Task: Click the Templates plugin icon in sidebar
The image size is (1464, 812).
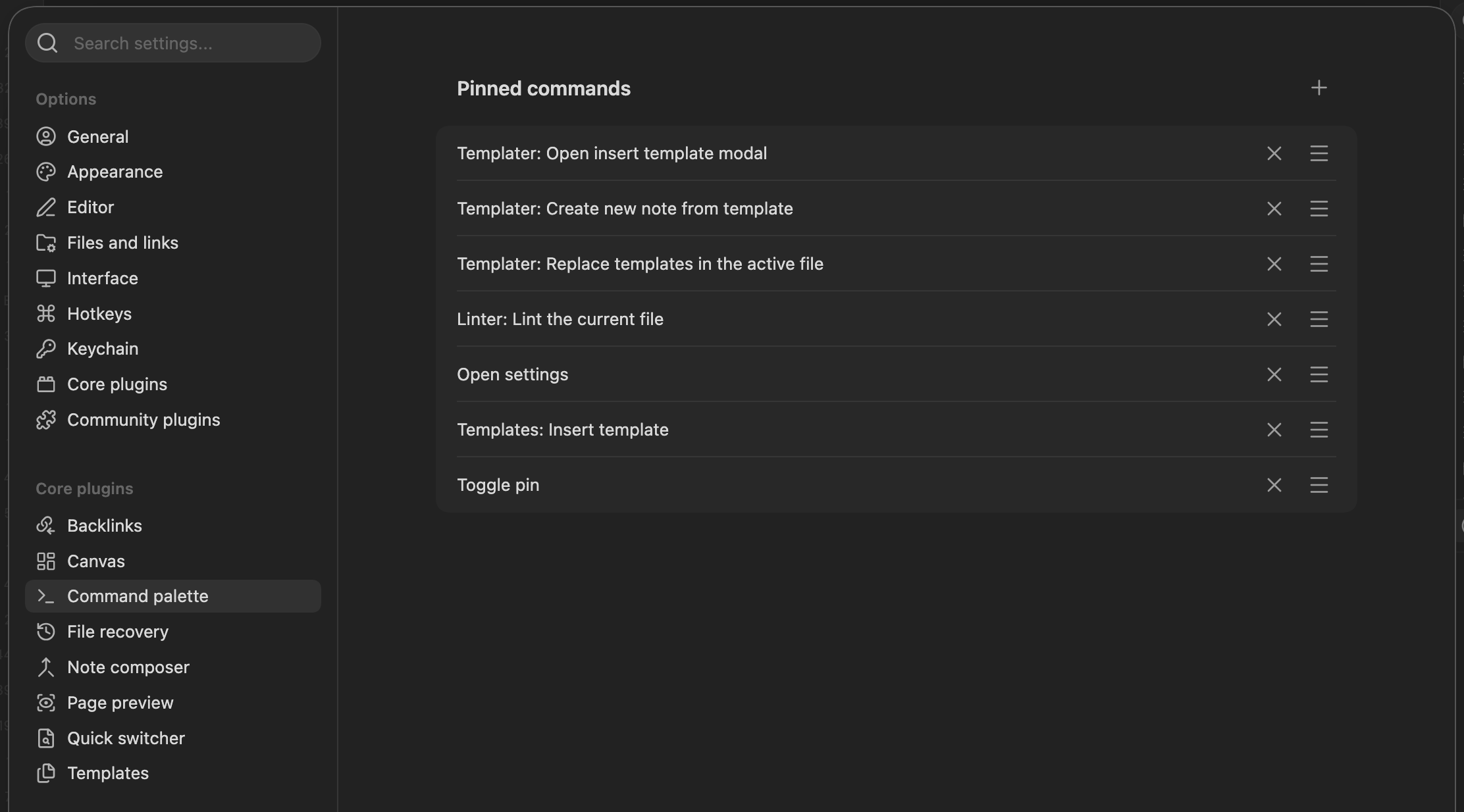Action: tap(46, 773)
